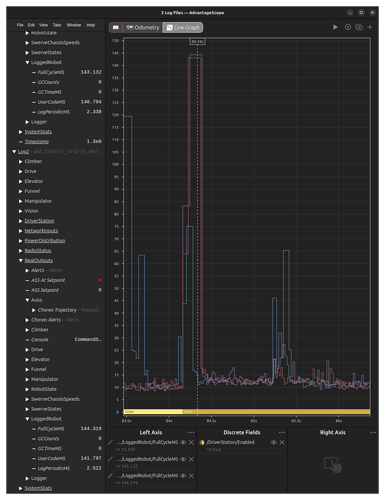
Task: Click the playback play button
Action: [x=335, y=27]
